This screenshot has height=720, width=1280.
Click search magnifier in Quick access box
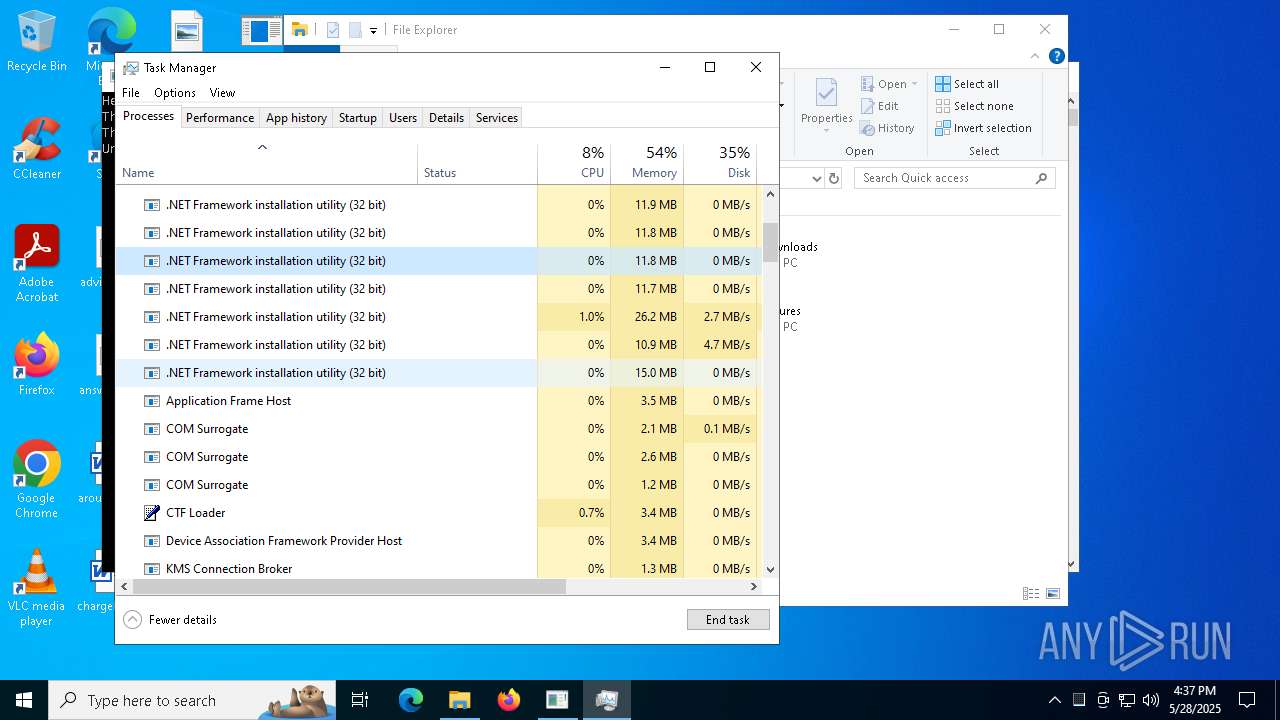click(1041, 178)
